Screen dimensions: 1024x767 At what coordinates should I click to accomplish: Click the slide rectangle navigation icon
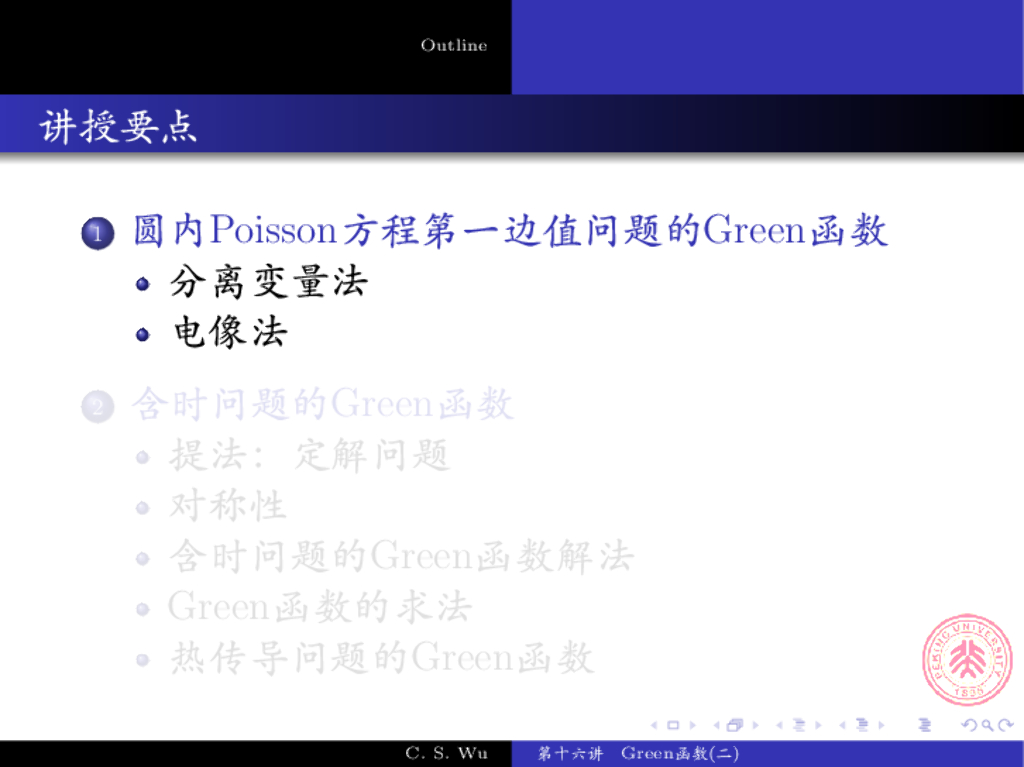[x=673, y=725]
